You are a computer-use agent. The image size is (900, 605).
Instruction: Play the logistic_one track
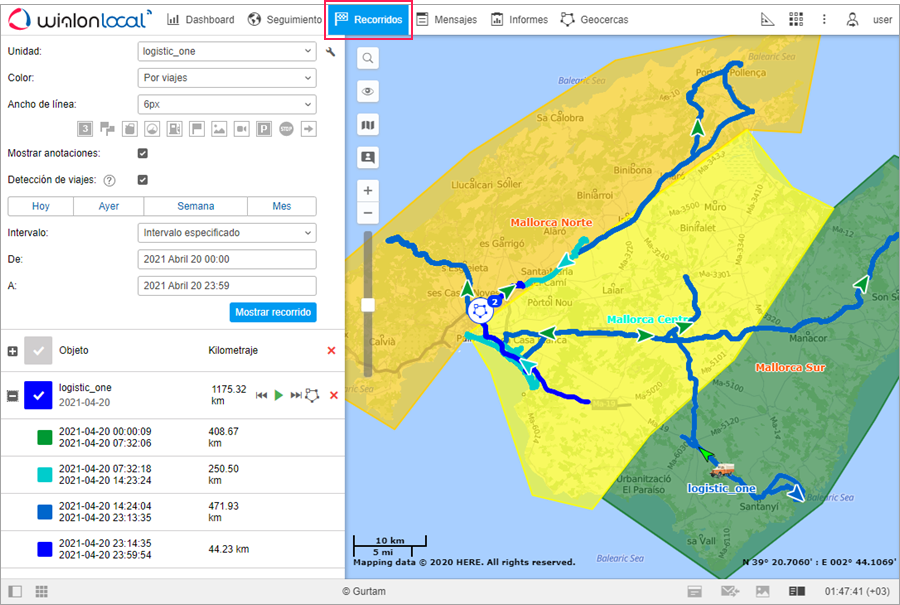(279, 395)
